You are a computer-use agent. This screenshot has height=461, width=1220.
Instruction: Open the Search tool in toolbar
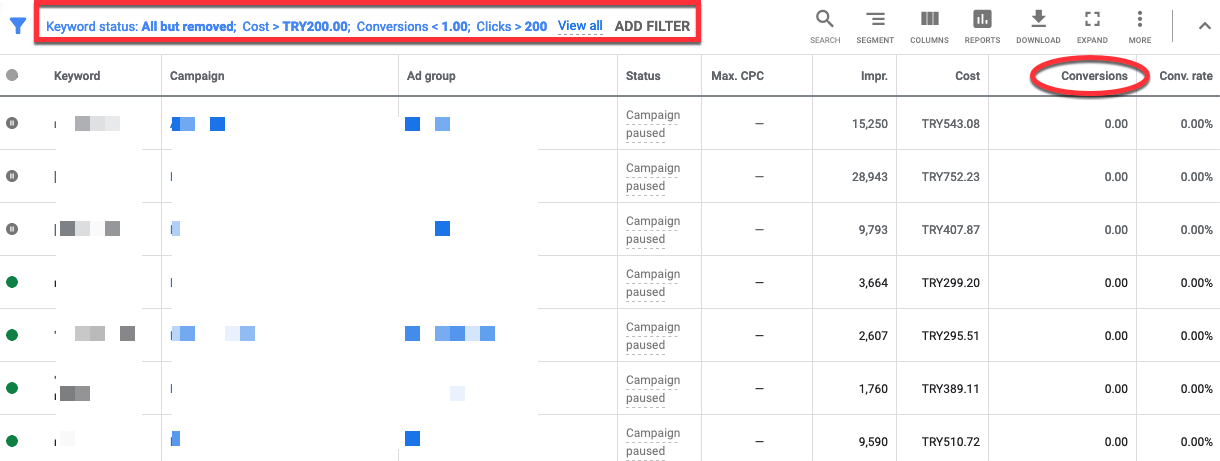click(825, 26)
